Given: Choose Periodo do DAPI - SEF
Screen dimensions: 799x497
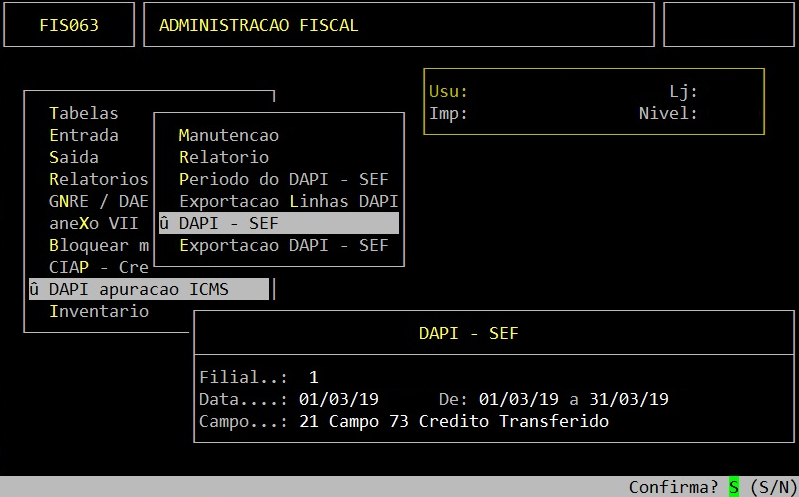Looking at the screenshot, I should pyautogui.click(x=283, y=179).
